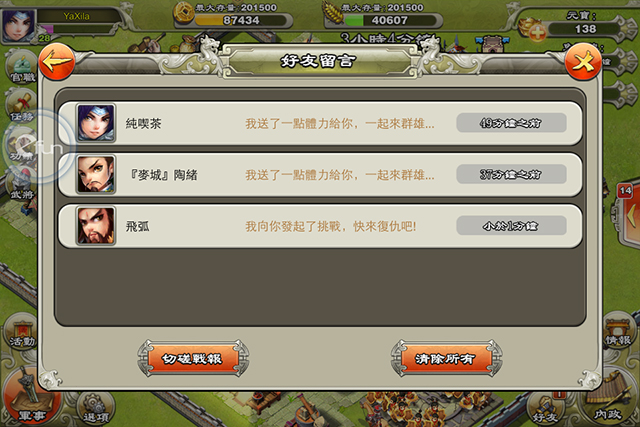Click the 清除所有 clear all button
The width and height of the screenshot is (640, 427).
[446, 358]
